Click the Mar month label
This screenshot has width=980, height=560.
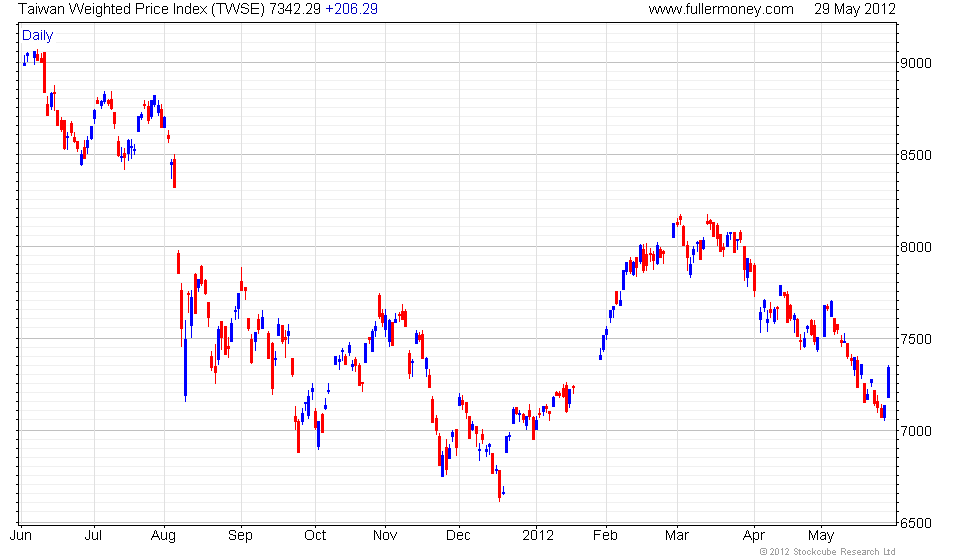point(677,536)
